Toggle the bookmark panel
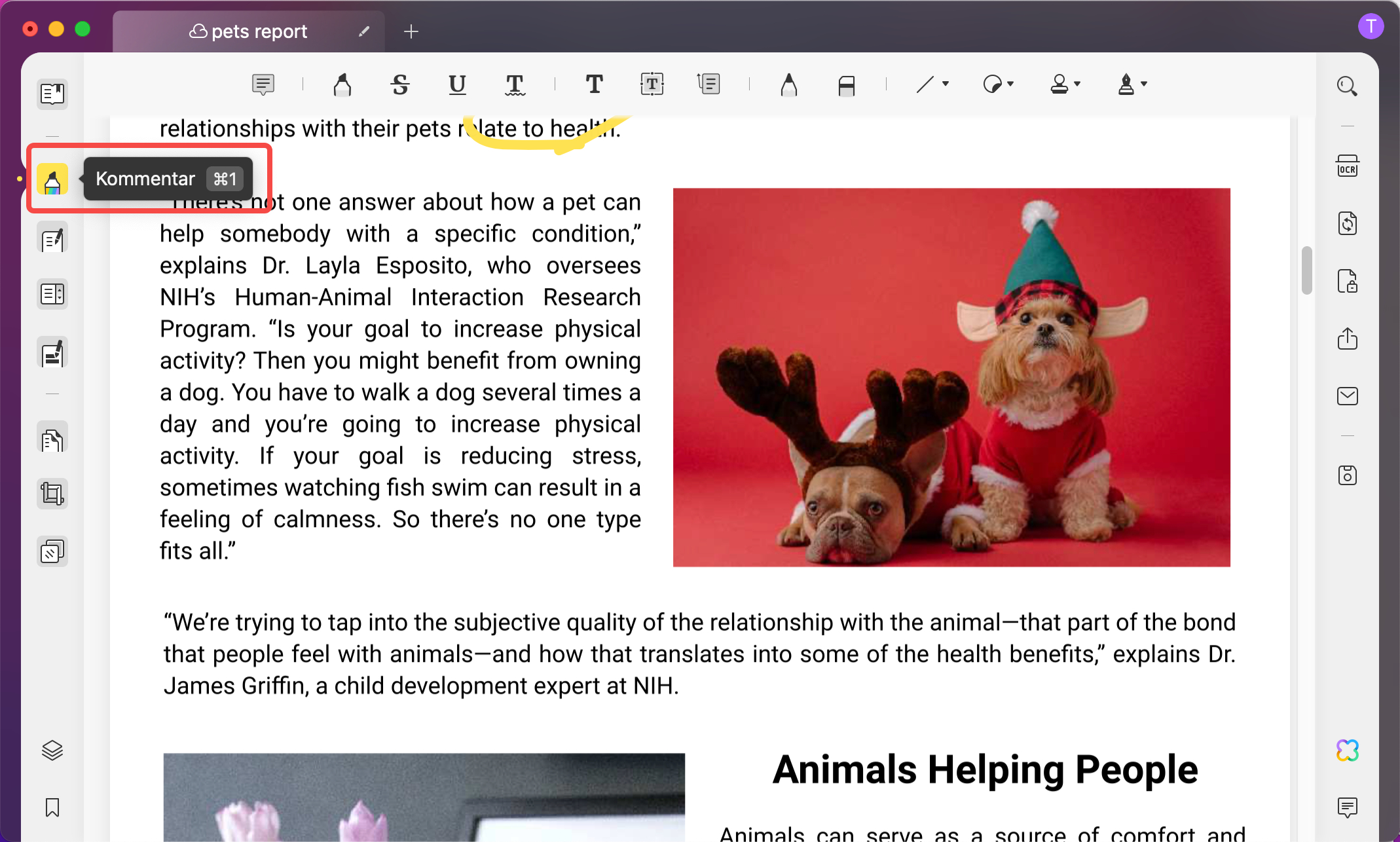This screenshot has width=1400, height=842. tap(52, 807)
